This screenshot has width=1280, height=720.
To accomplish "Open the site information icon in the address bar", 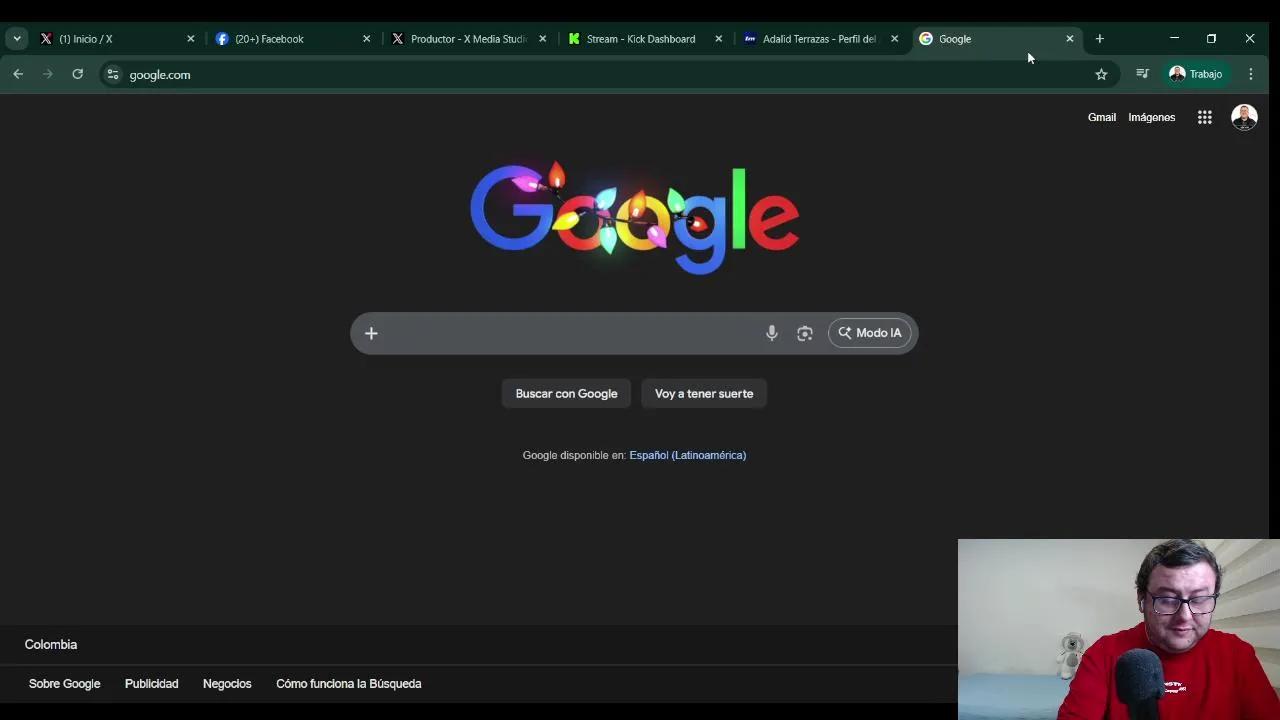I will 113,74.
